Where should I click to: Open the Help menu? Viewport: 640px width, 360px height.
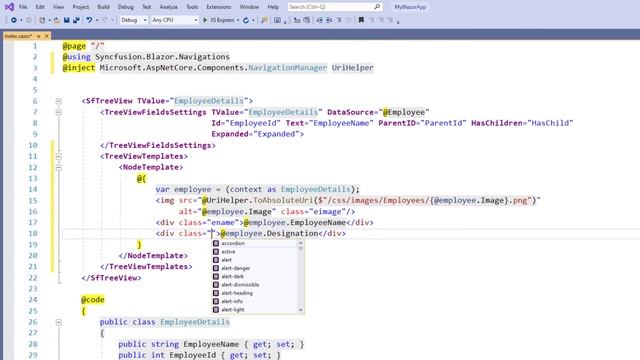(273, 7)
